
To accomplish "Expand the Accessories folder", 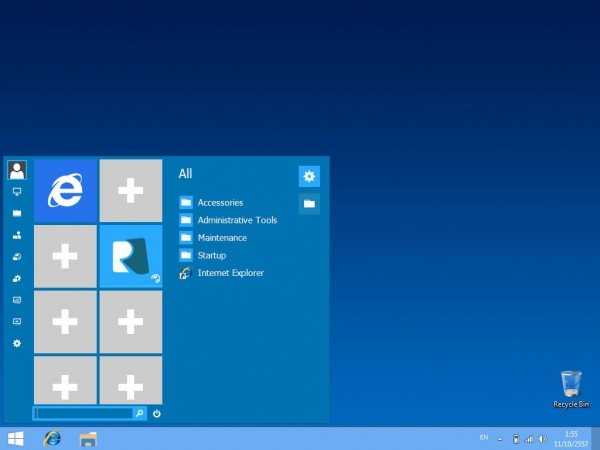I will (220, 203).
